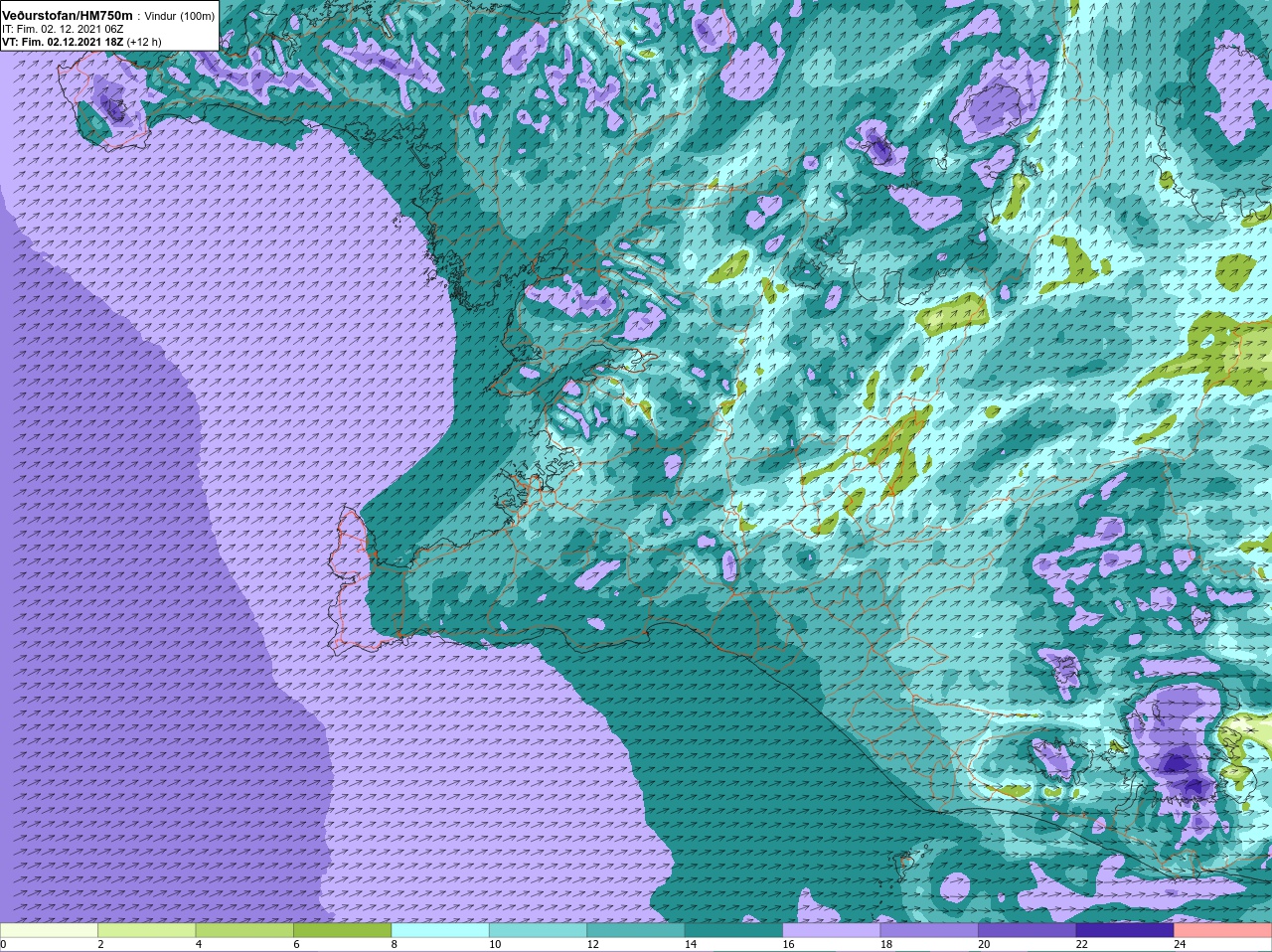The width and height of the screenshot is (1272, 952).
Task: Select the 'Vindur (100m)' label in header
Action: 180,16
